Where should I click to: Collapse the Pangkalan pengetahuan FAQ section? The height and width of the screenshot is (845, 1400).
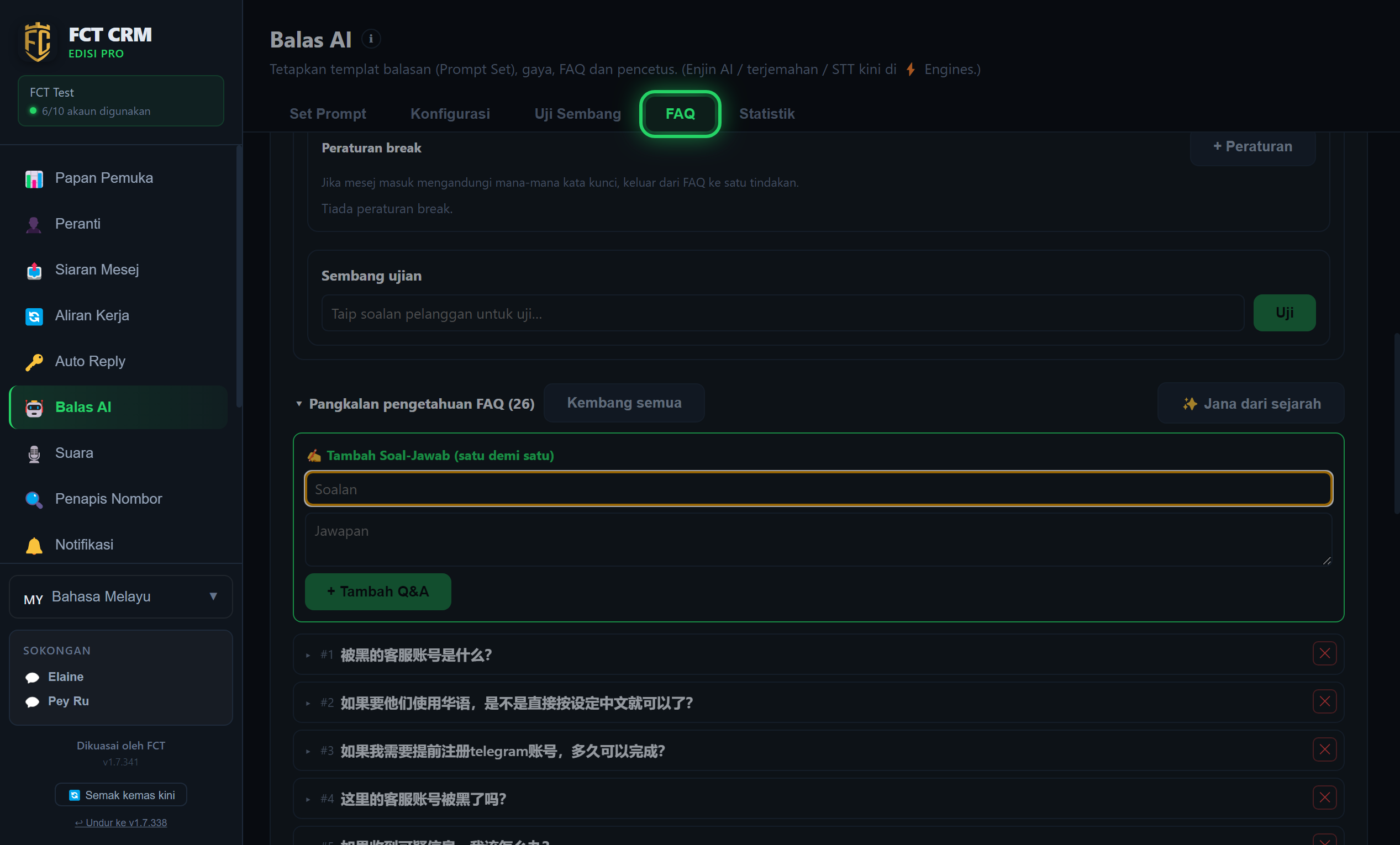point(299,404)
